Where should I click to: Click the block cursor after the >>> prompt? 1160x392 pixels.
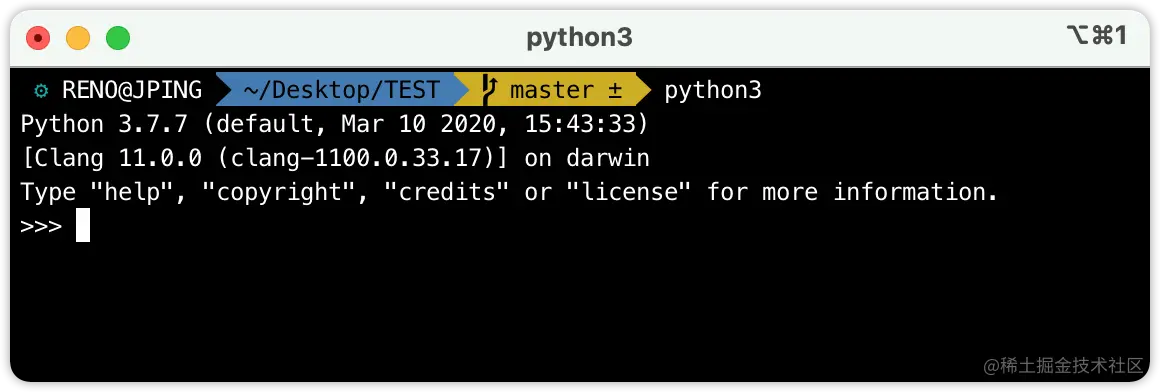pos(83,226)
